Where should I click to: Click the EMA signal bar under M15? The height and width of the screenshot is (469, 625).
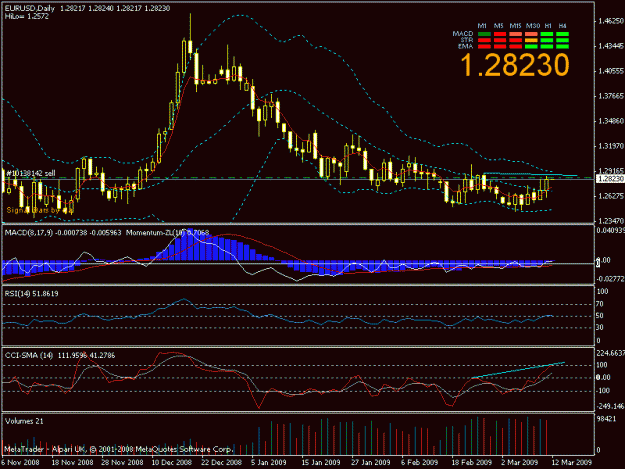(515, 47)
